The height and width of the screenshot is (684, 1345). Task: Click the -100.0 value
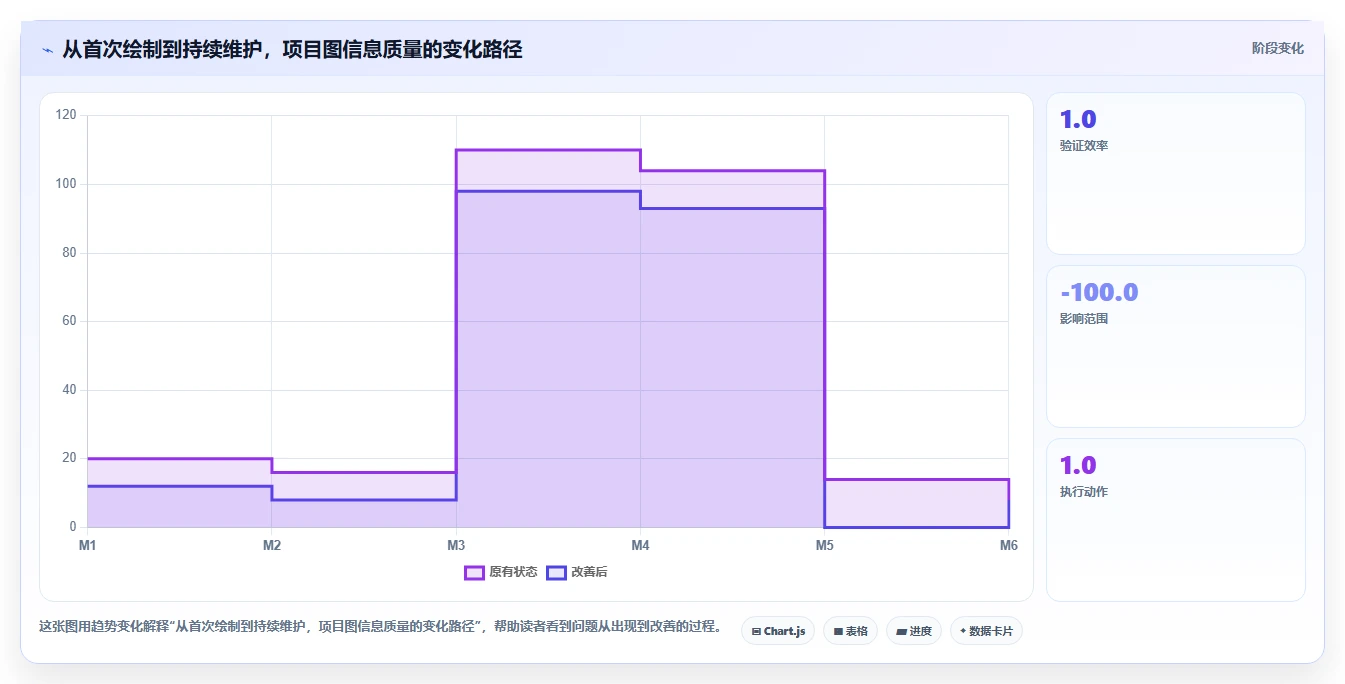(1099, 293)
